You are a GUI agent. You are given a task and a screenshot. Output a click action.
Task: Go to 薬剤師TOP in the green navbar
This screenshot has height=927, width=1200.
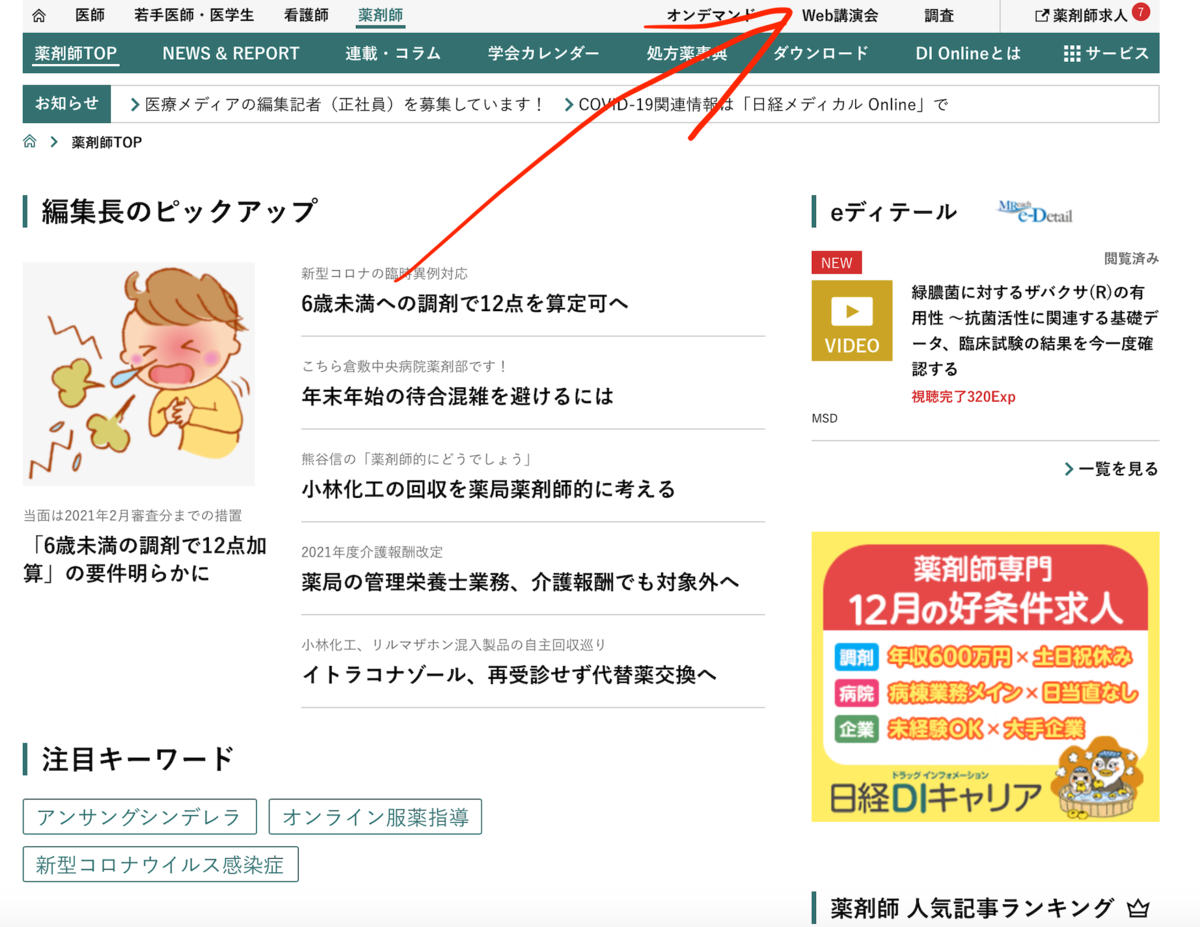76,54
